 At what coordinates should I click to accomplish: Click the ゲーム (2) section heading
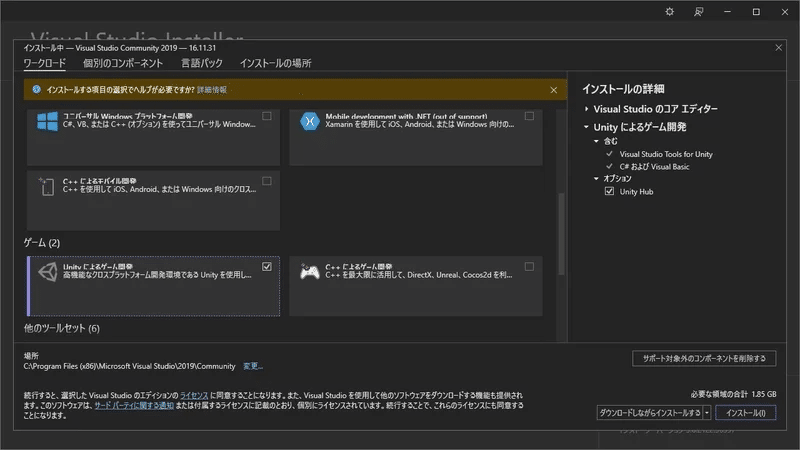[42, 243]
